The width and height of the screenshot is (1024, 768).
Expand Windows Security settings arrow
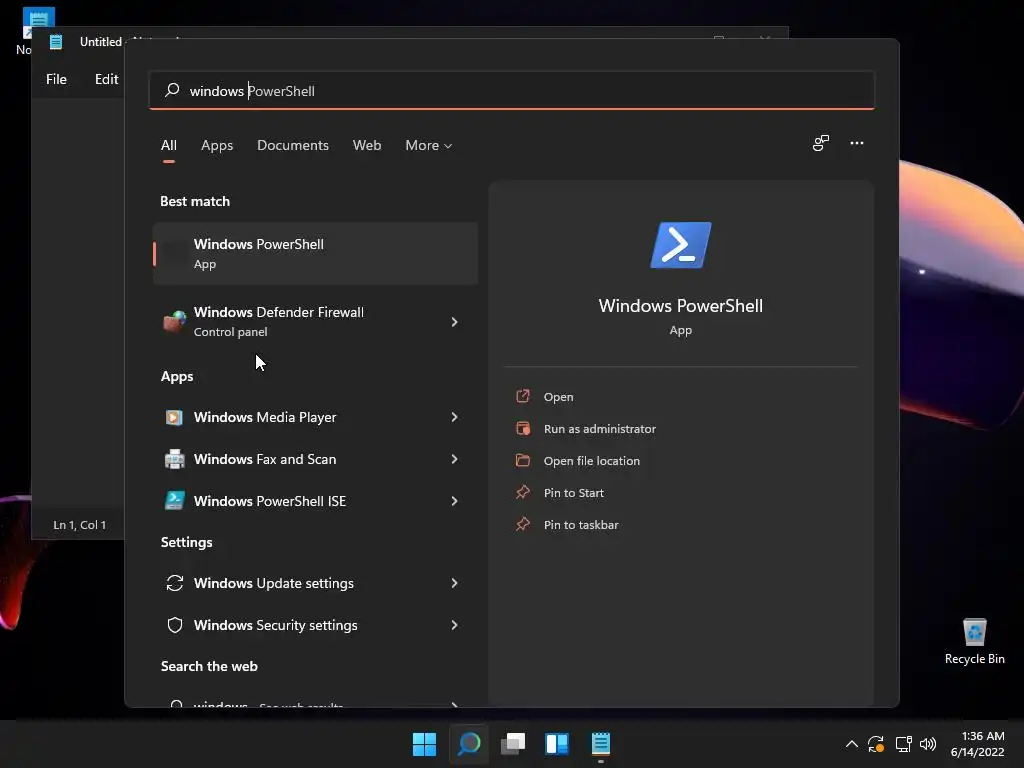coord(455,625)
